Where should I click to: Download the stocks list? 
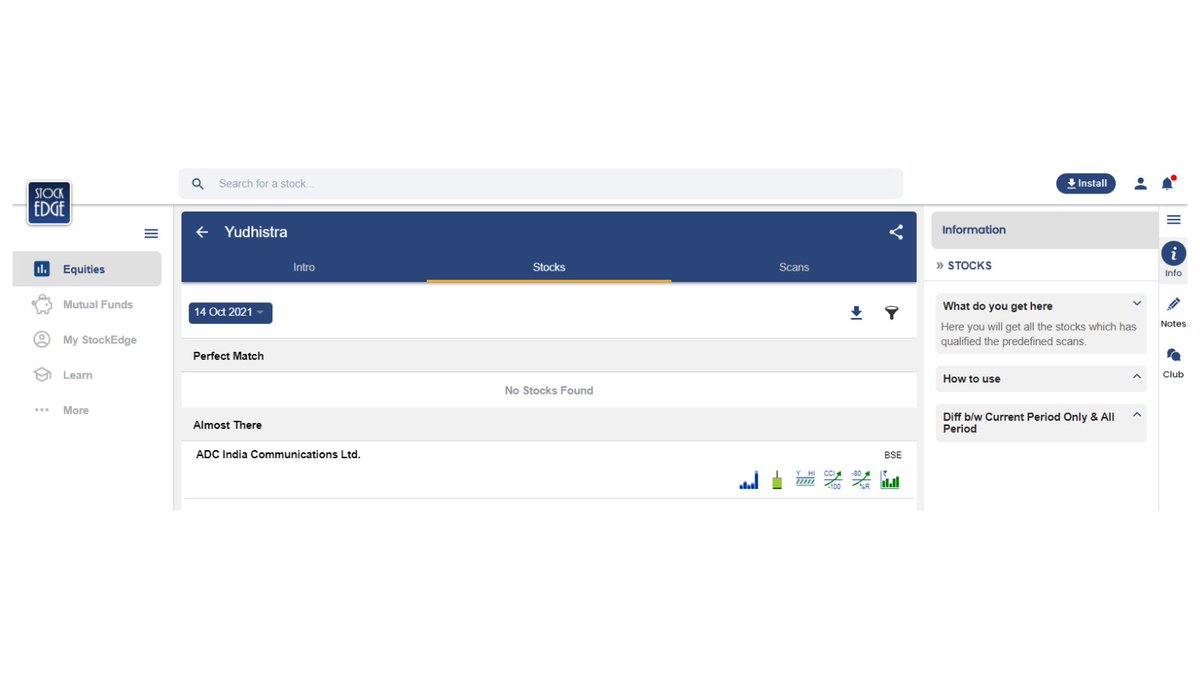pyautogui.click(x=856, y=313)
